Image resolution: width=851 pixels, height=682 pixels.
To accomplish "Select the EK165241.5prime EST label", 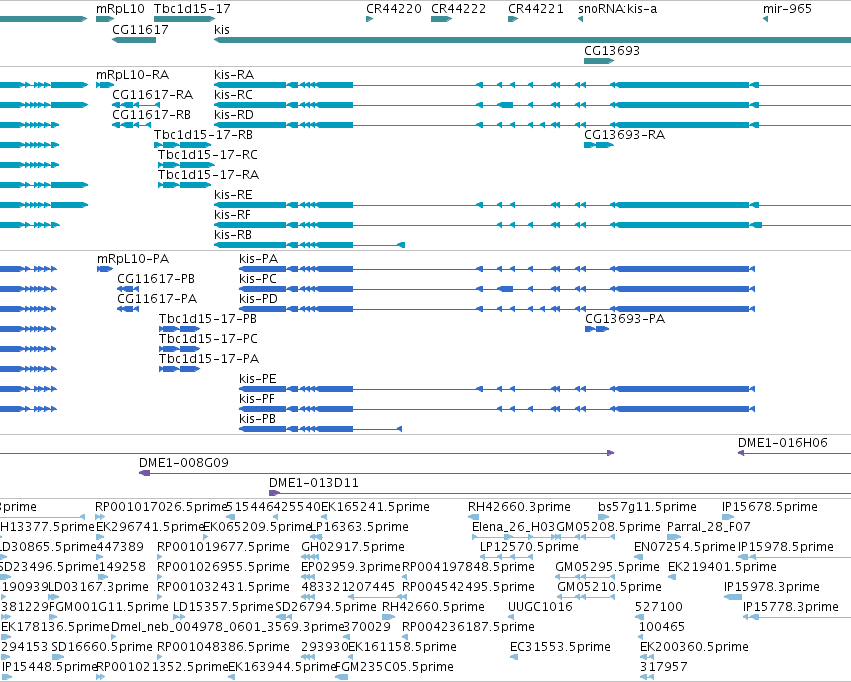I will pyautogui.click(x=376, y=506).
